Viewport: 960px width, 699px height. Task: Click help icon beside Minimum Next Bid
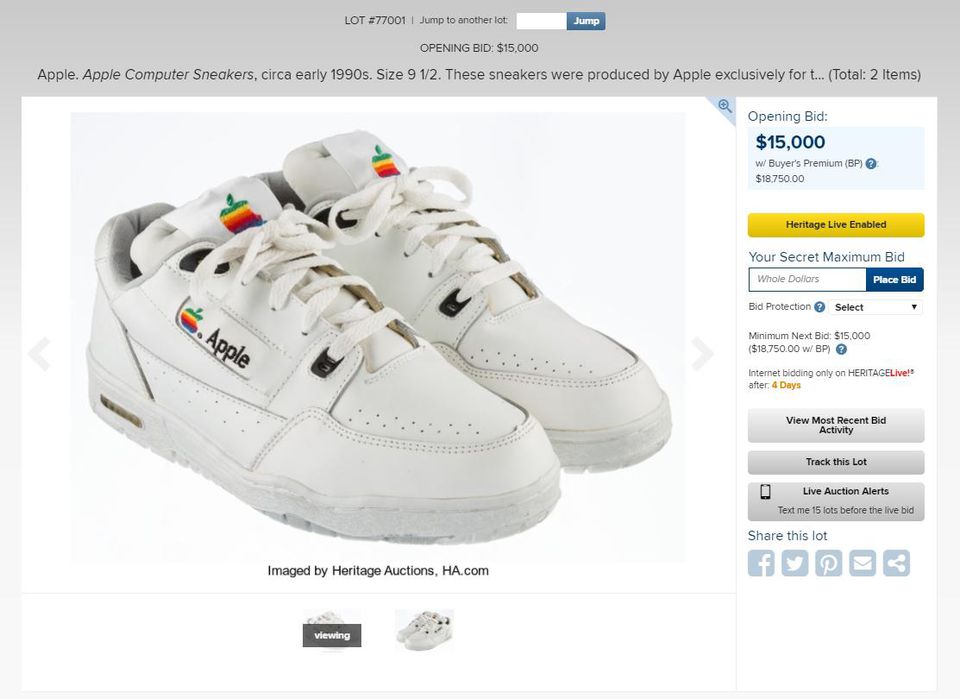[x=841, y=350]
